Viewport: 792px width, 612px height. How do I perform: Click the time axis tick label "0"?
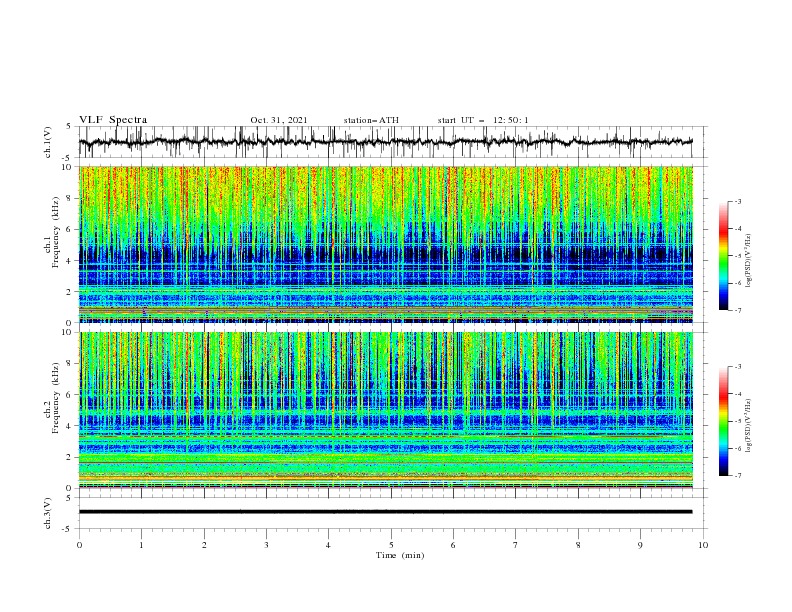(x=79, y=545)
